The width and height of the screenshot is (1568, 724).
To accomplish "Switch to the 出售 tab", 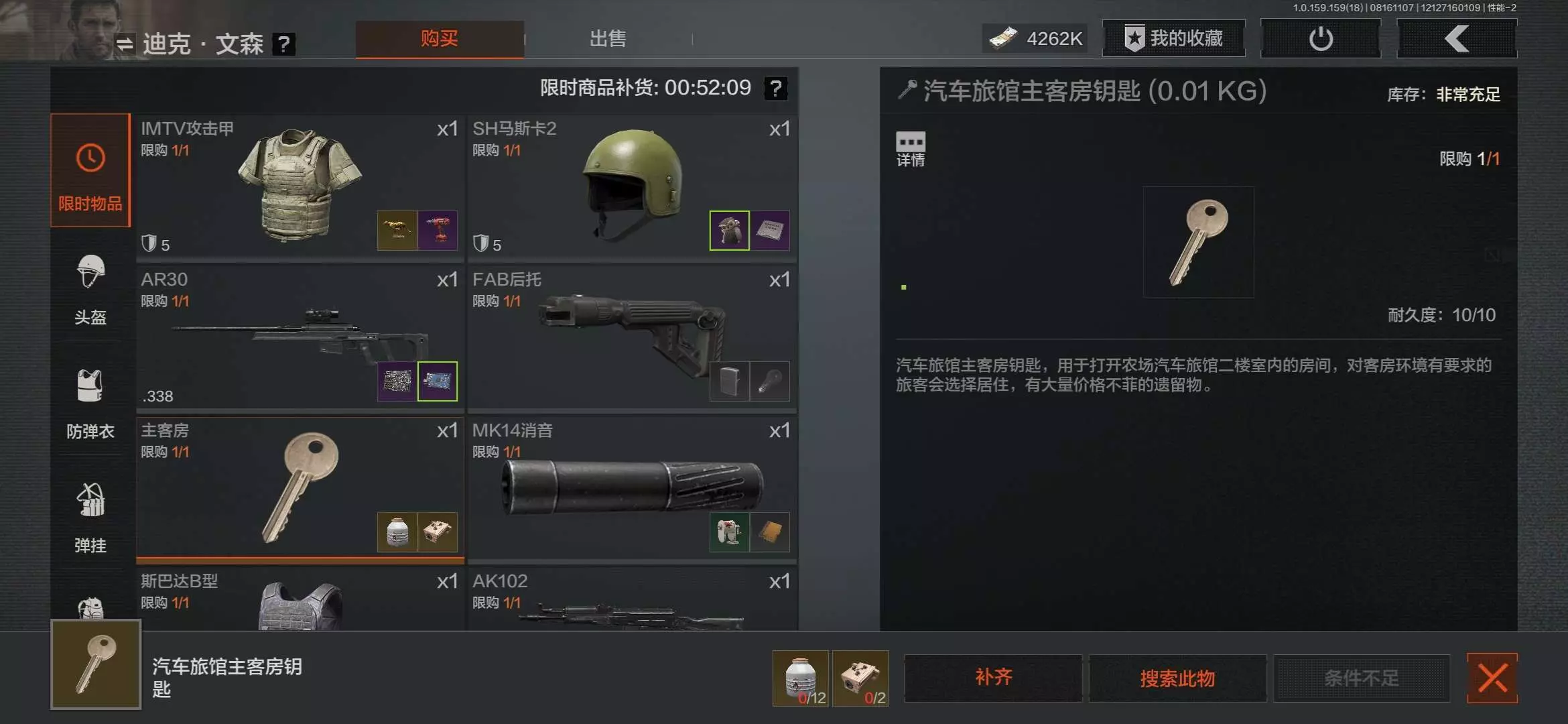I will (608, 39).
